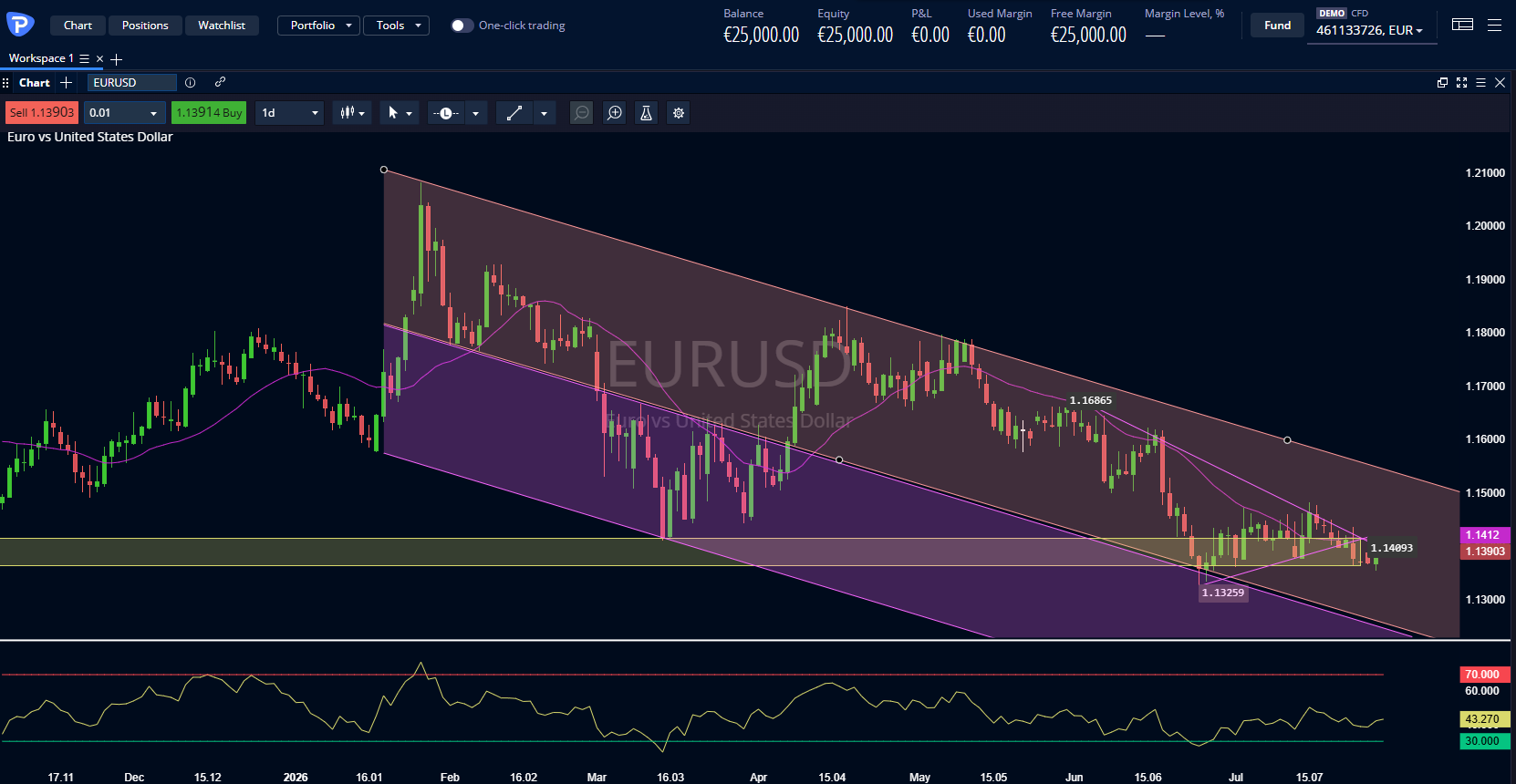
Task: Expand the drawing tools dropdown arrow
Action: pyautogui.click(x=544, y=113)
